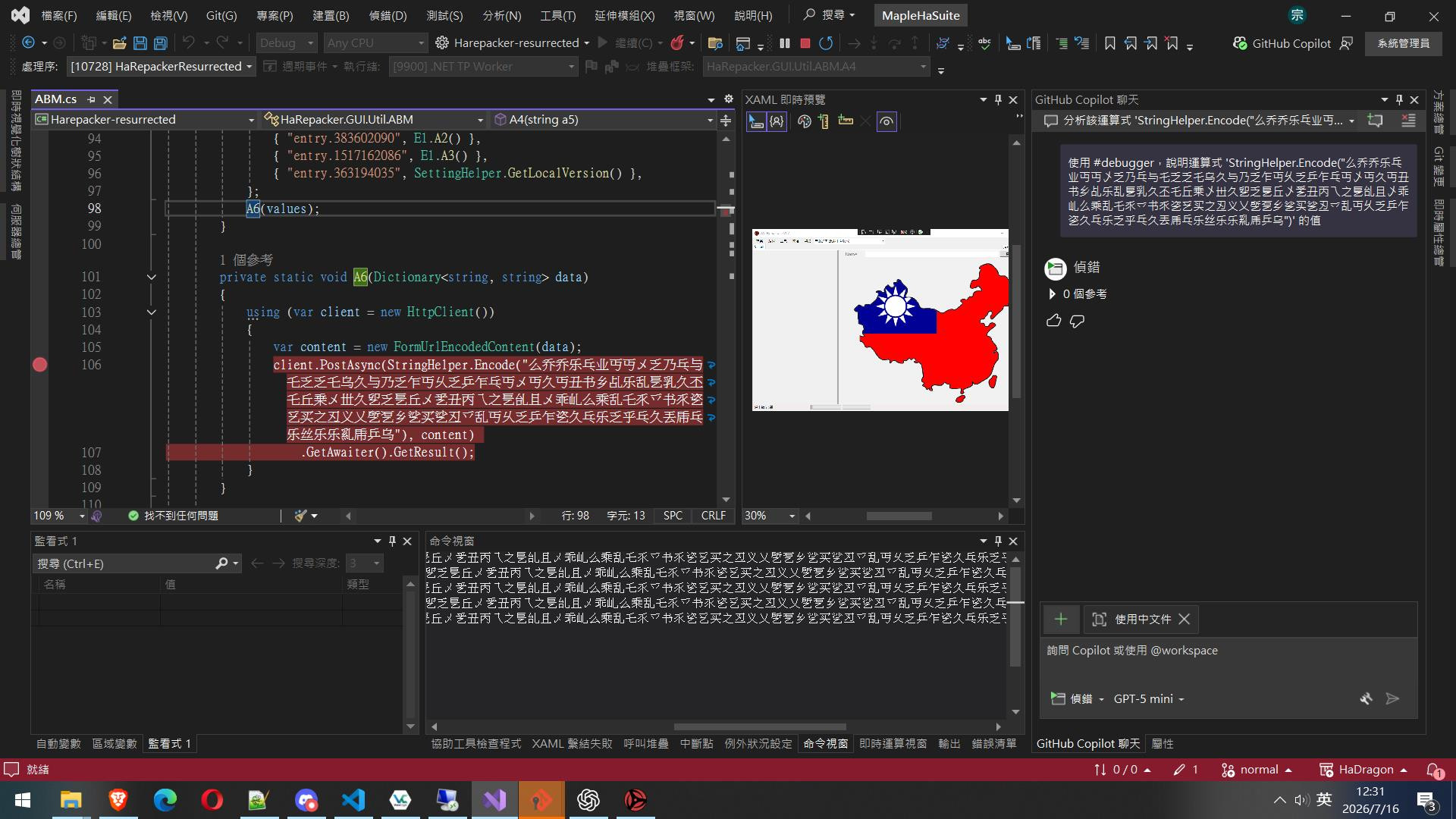Image resolution: width=1456 pixels, height=819 pixels.
Task: Switch to the 屬性 Properties tab
Action: (1162, 744)
